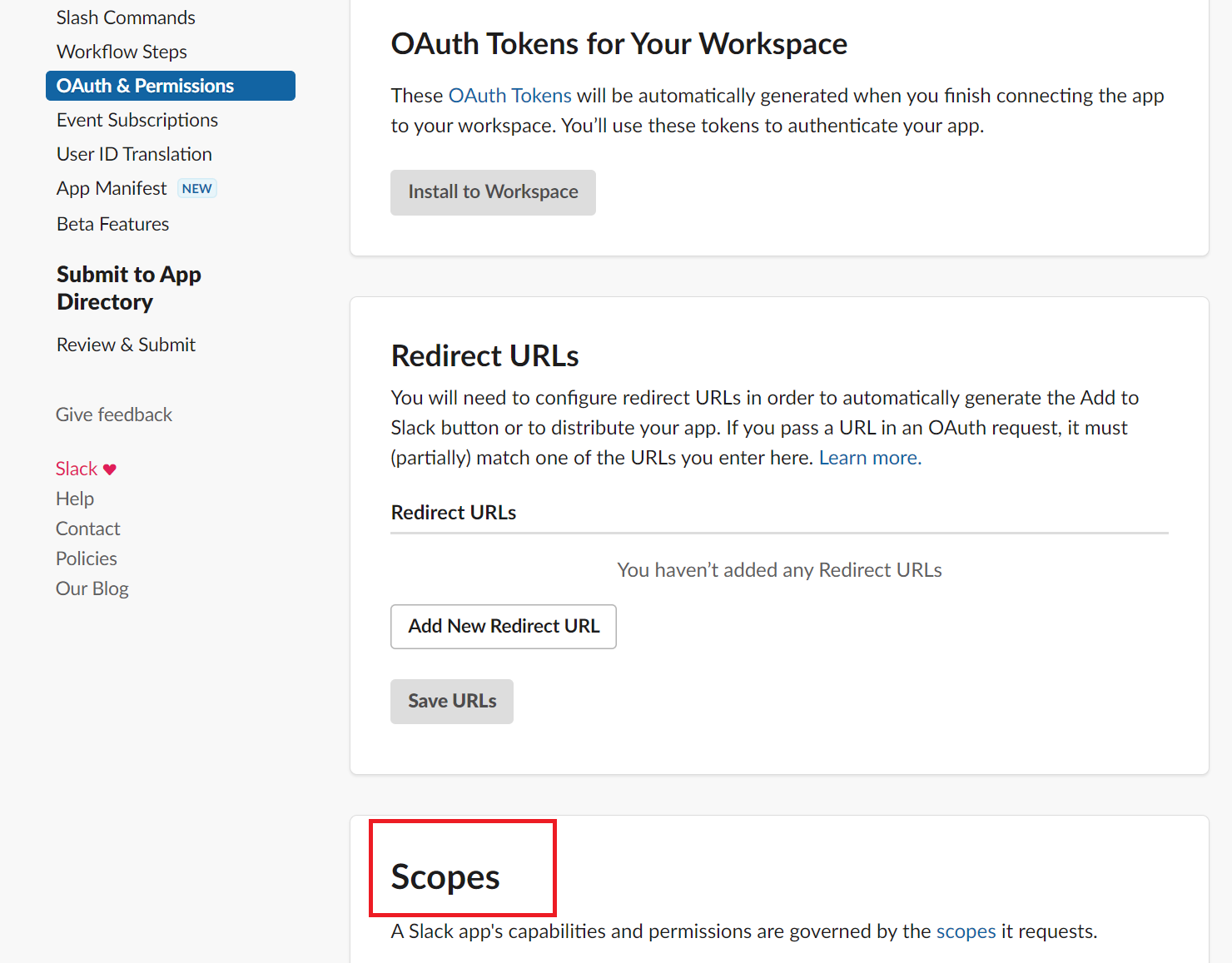Open Review & Submit page

[126, 345]
